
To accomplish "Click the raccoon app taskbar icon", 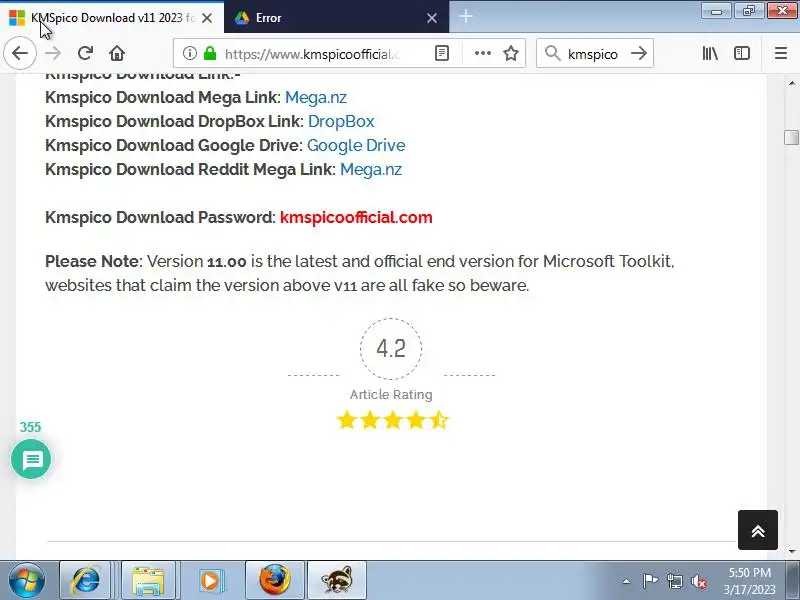I will [337, 581].
